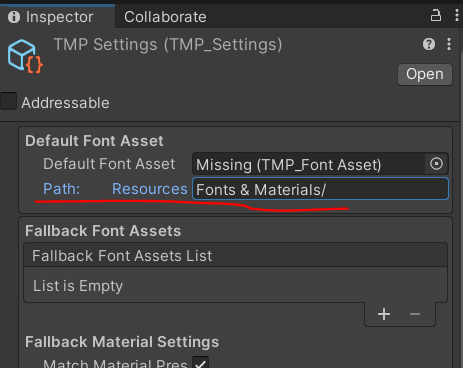463x368 pixels.
Task: Toggle the Match Material Presets checkbox
Action: coord(200,362)
